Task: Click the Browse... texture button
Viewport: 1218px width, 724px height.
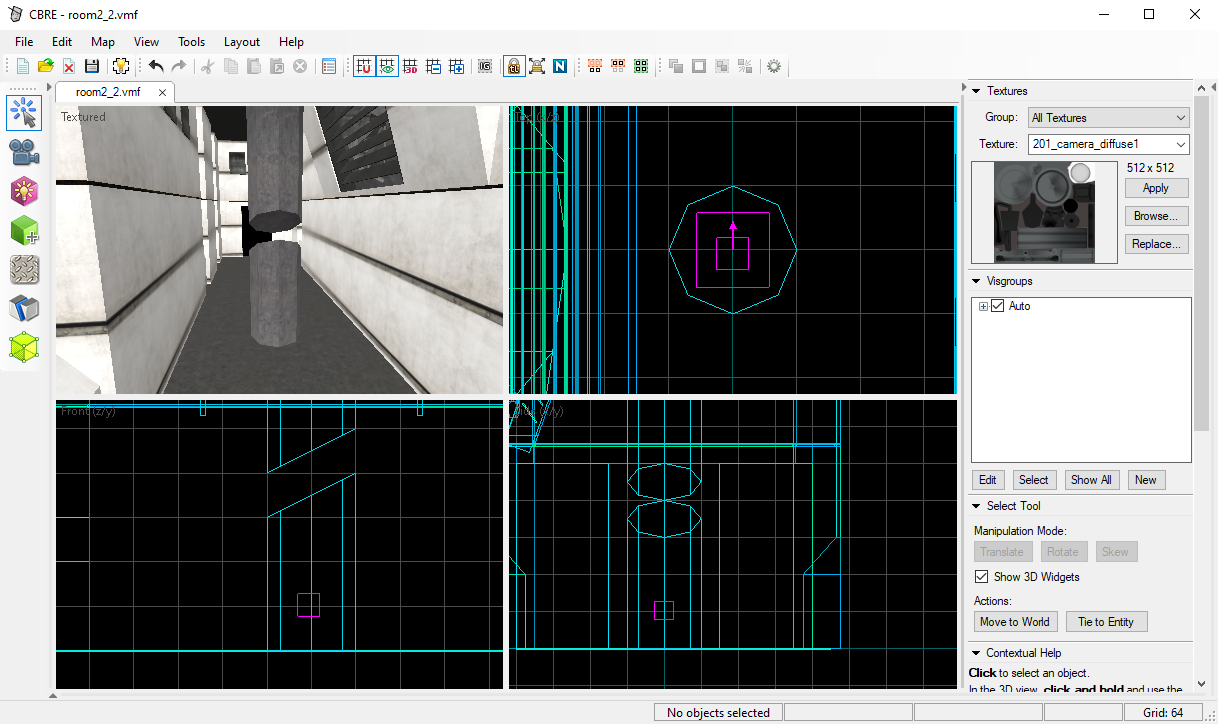Action: [1156, 216]
